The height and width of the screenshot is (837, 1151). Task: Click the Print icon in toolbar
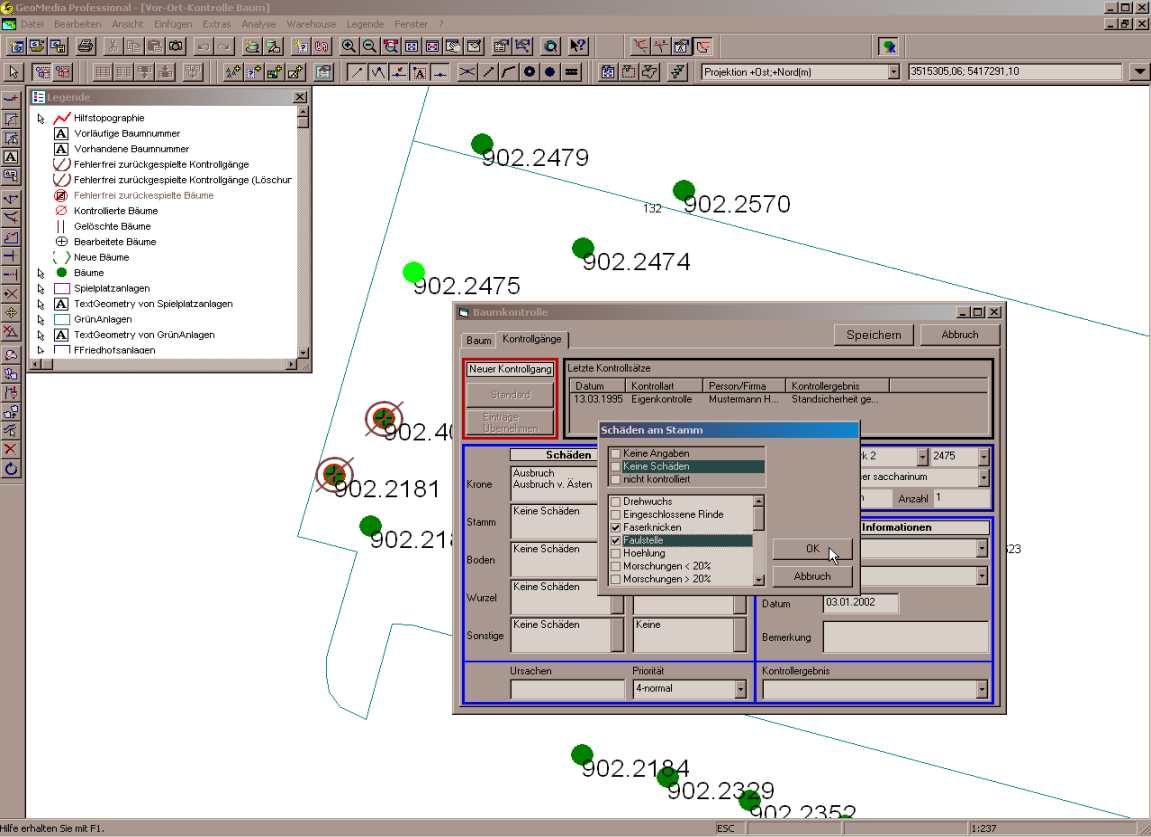tap(86, 46)
